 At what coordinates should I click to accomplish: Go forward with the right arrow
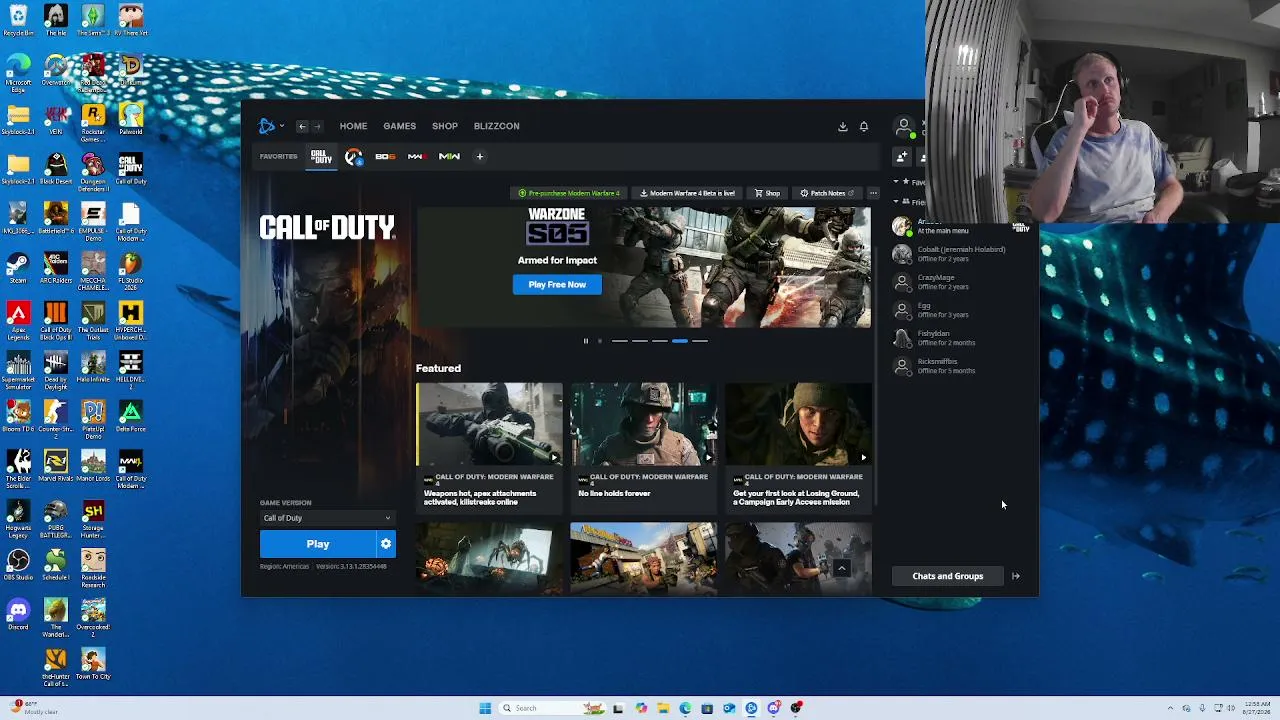(317, 127)
